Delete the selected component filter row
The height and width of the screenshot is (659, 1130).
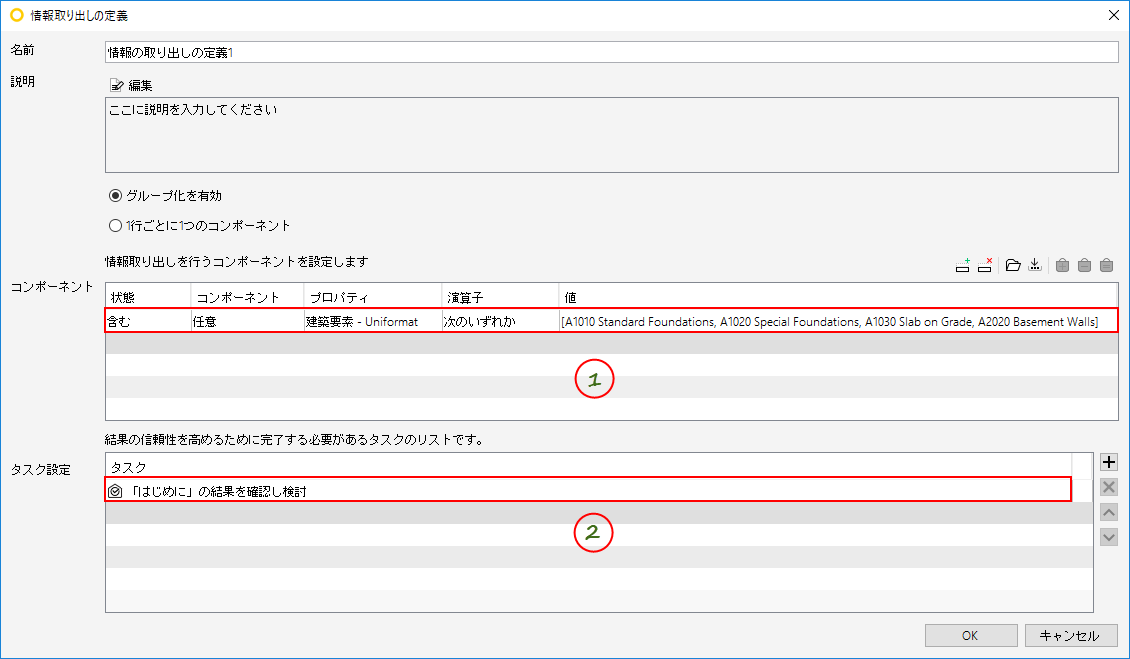point(984,265)
